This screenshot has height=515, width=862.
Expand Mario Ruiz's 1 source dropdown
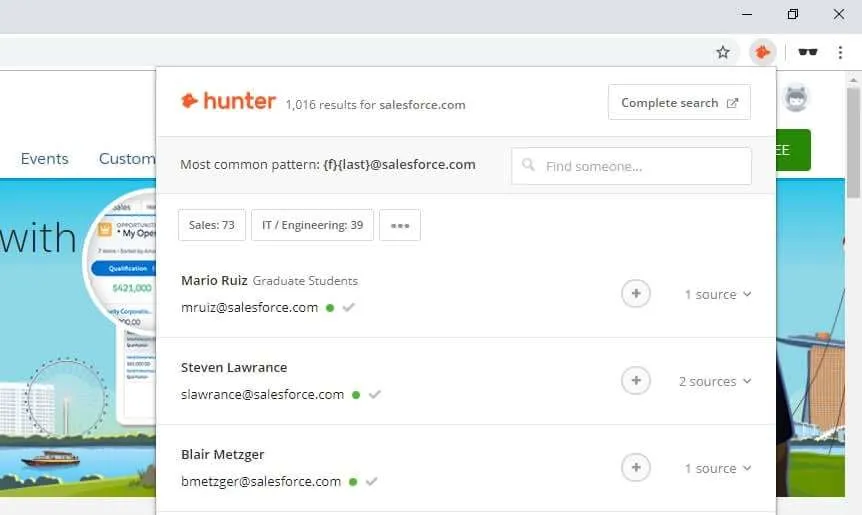(717, 295)
